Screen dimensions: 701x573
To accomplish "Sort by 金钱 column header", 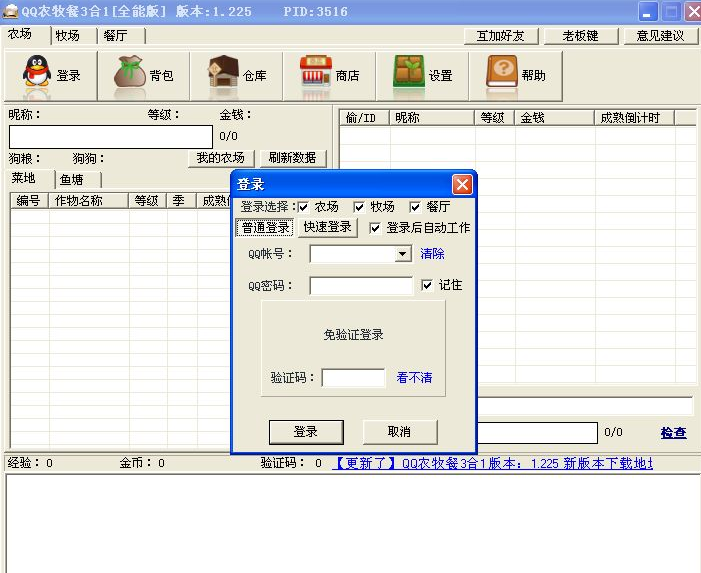I will [554, 118].
